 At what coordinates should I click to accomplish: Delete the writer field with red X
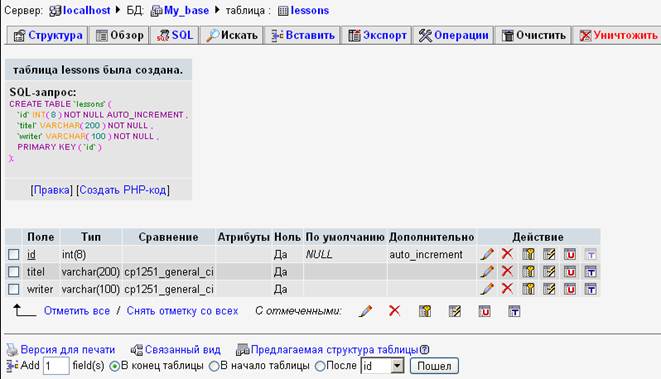click(x=507, y=288)
